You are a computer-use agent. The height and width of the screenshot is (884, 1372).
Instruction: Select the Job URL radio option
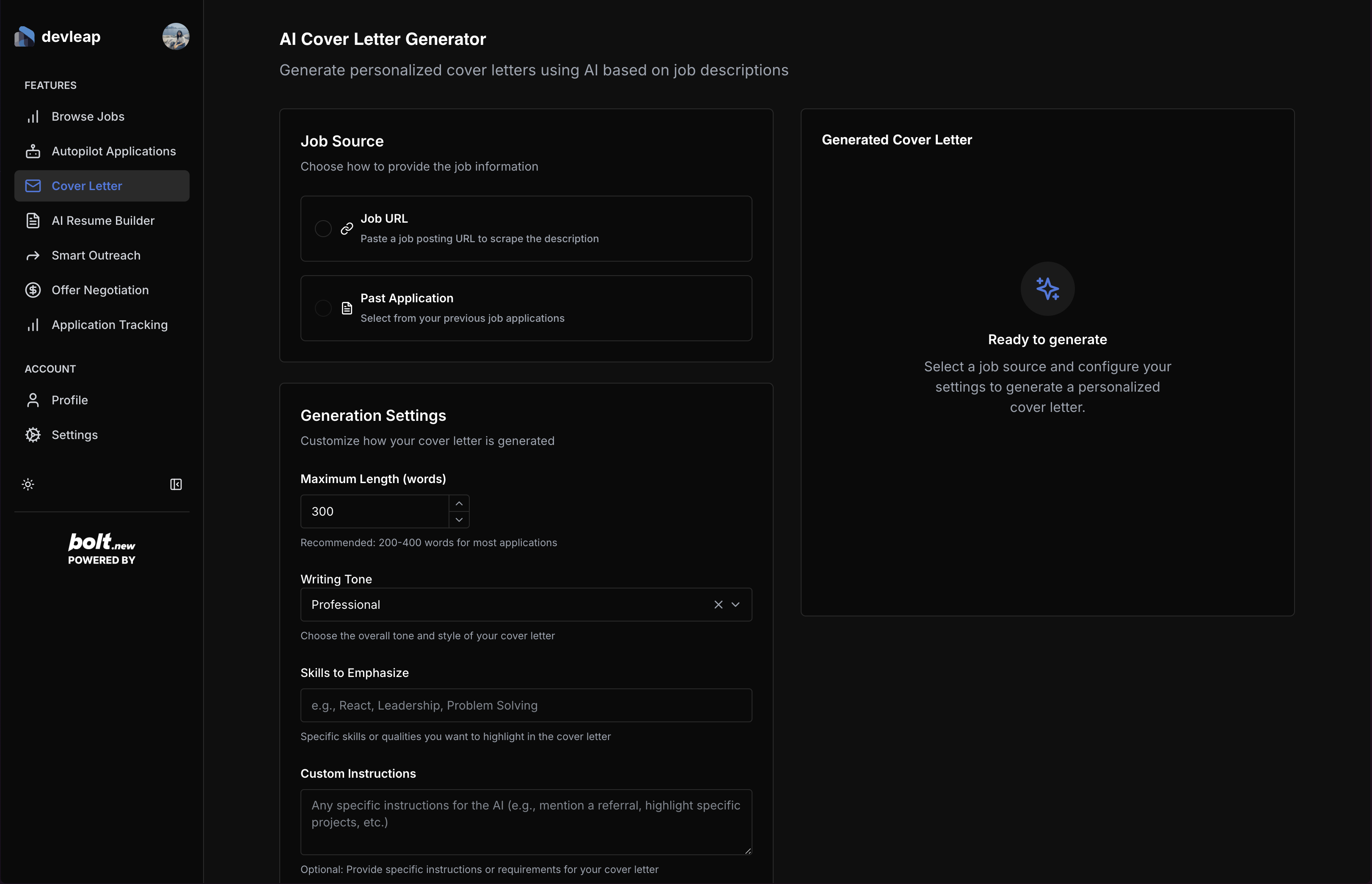click(x=323, y=229)
